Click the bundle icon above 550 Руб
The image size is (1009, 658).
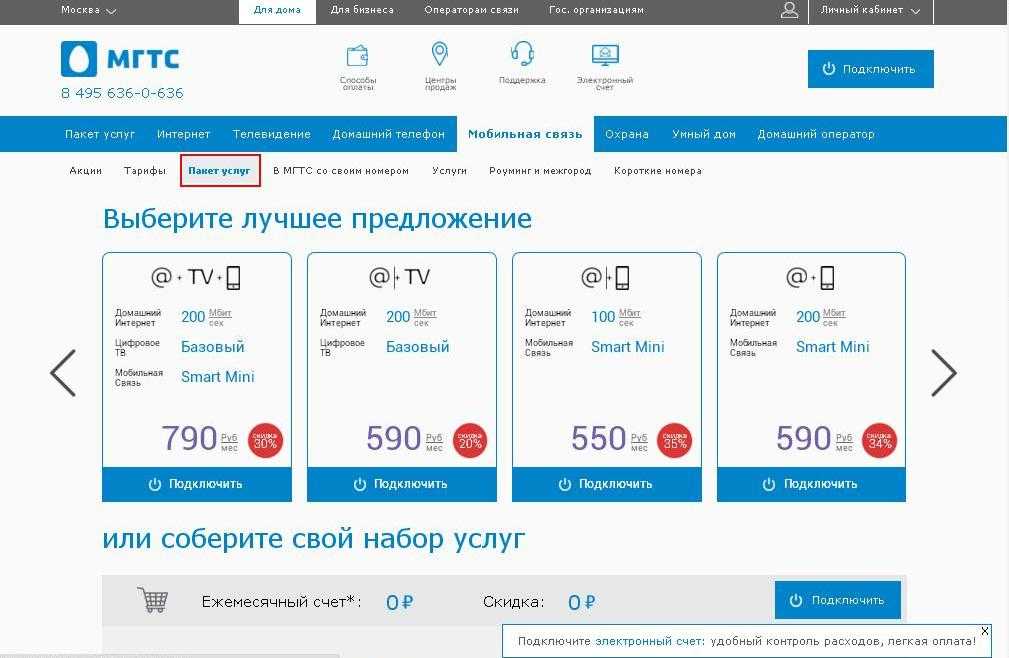(x=605, y=277)
